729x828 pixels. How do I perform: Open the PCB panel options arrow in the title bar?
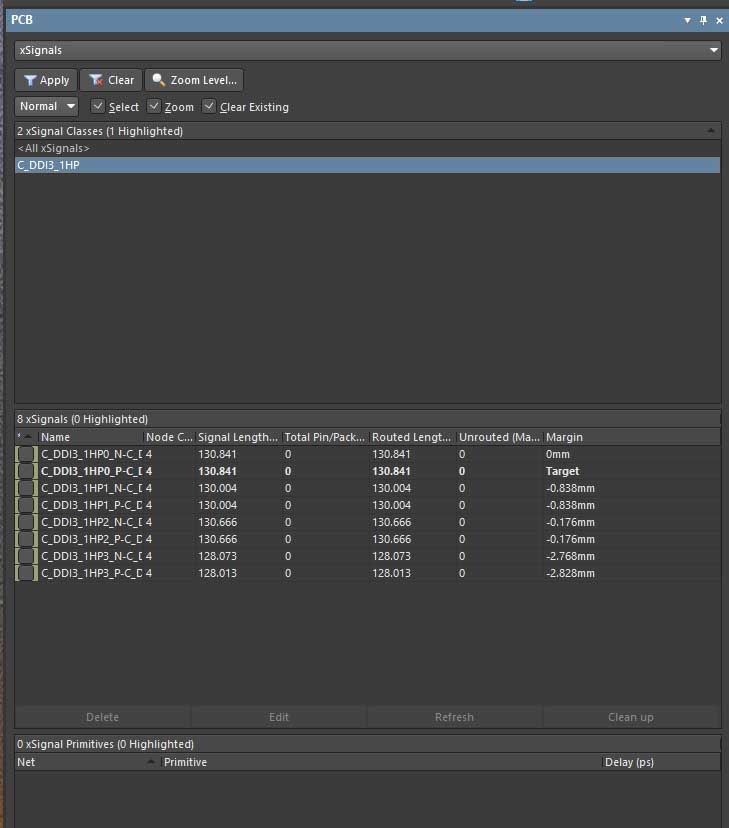[x=687, y=20]
